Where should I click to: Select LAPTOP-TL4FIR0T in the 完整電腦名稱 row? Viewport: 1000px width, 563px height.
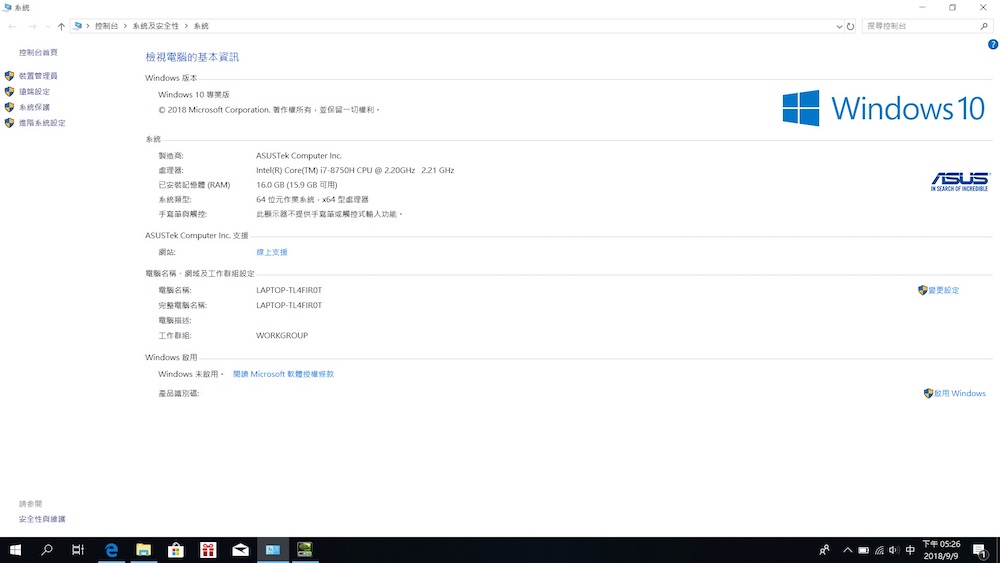[289, 305]
